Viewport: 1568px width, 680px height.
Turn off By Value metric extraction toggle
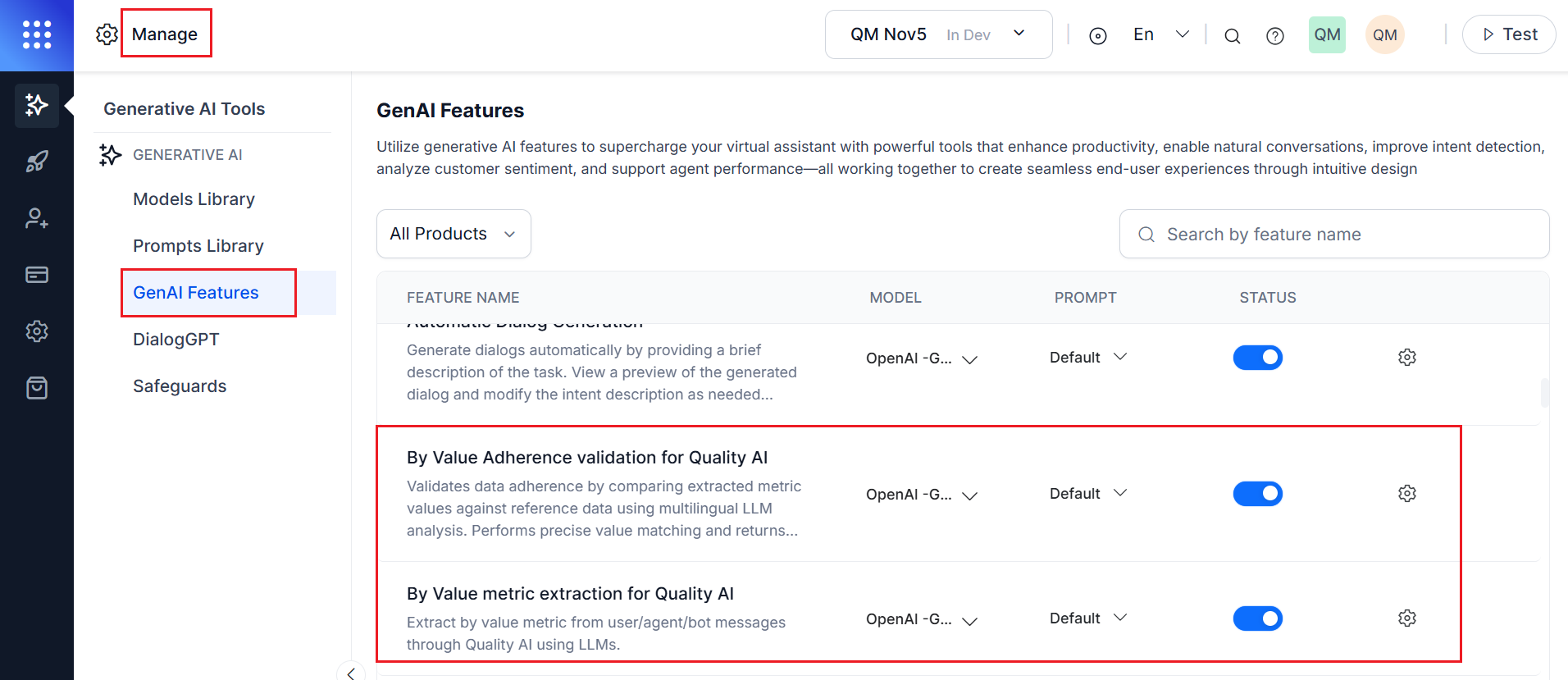click(x=1257, y=618)
